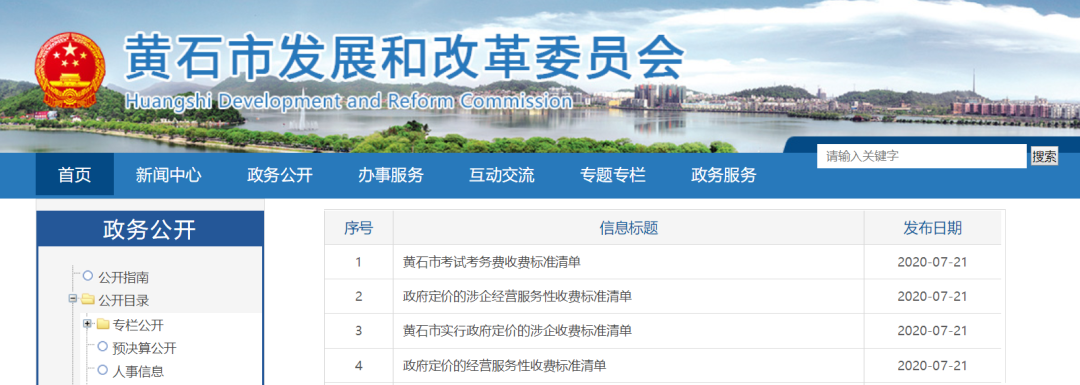Click folder icon beside 公开目录
Image resolution: width=1080 pixels, height=385 pixels.
[87, 300]
